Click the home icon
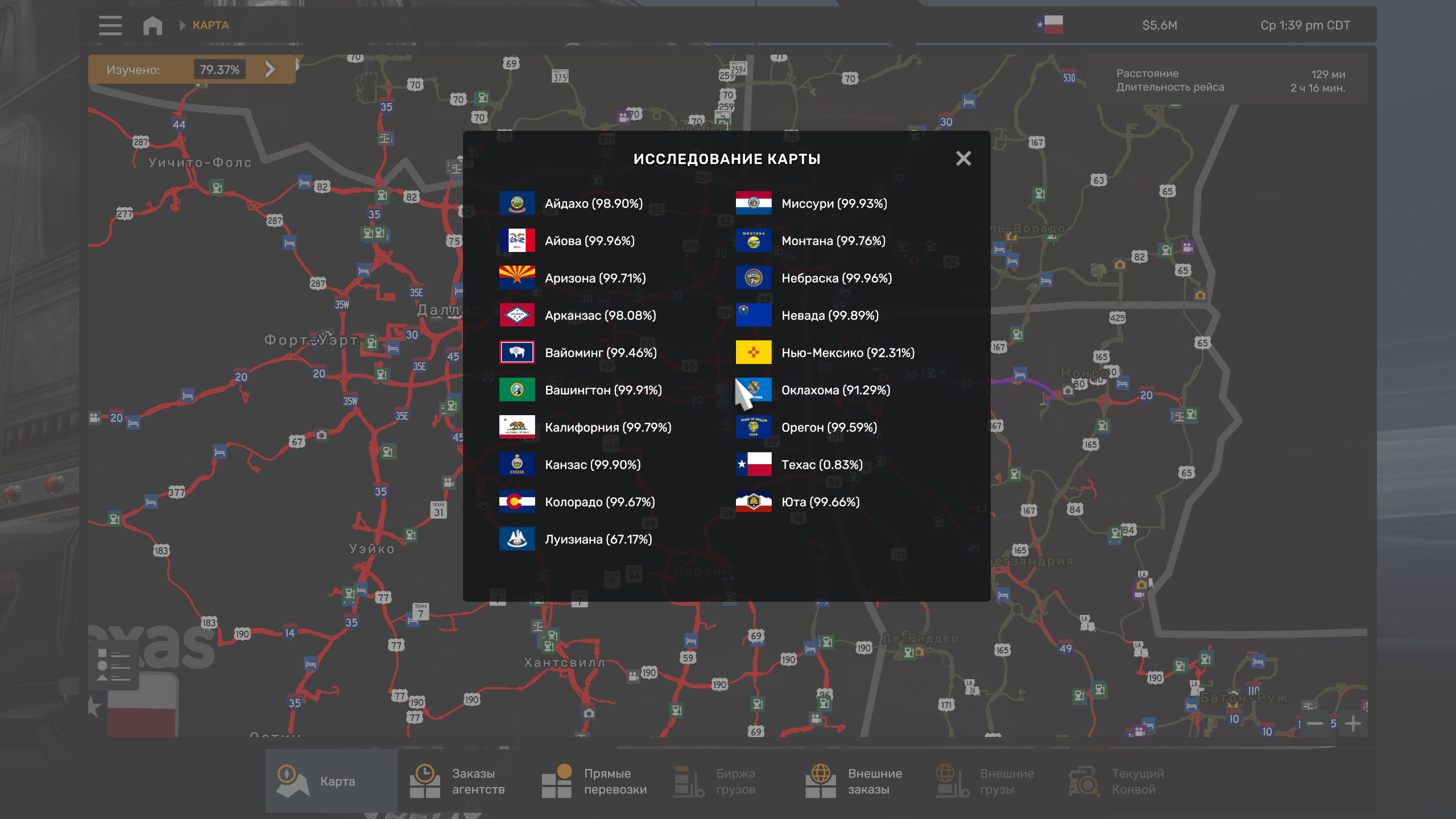Viewport: 1456px width, 819px height. coord(152,25)
